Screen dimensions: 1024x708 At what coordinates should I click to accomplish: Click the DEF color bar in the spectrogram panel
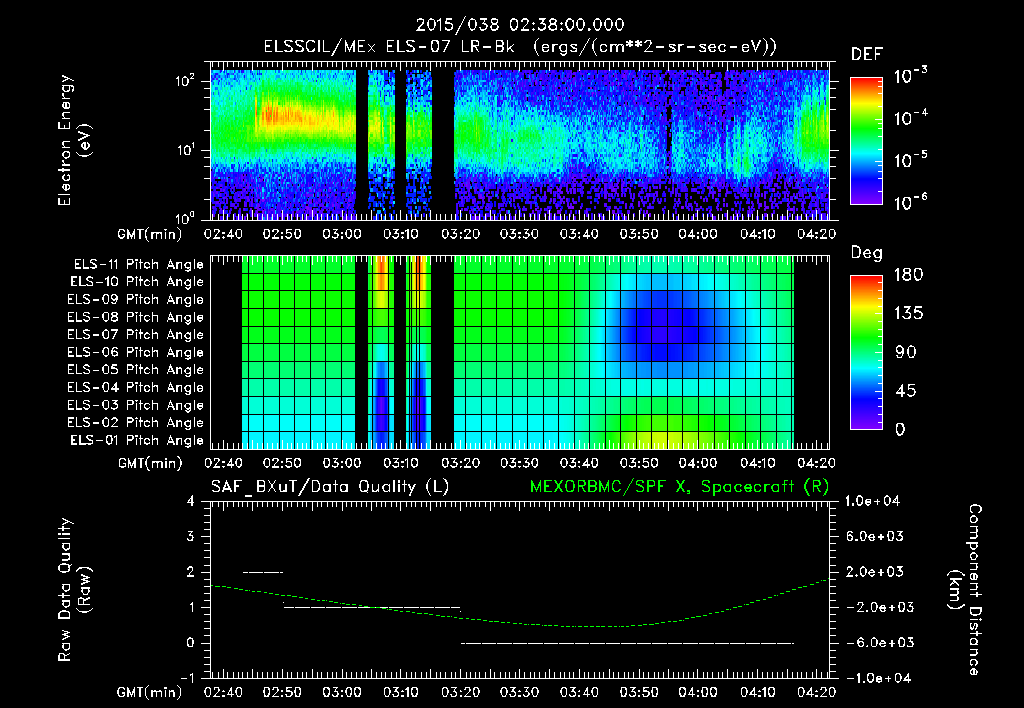(866, 140)
